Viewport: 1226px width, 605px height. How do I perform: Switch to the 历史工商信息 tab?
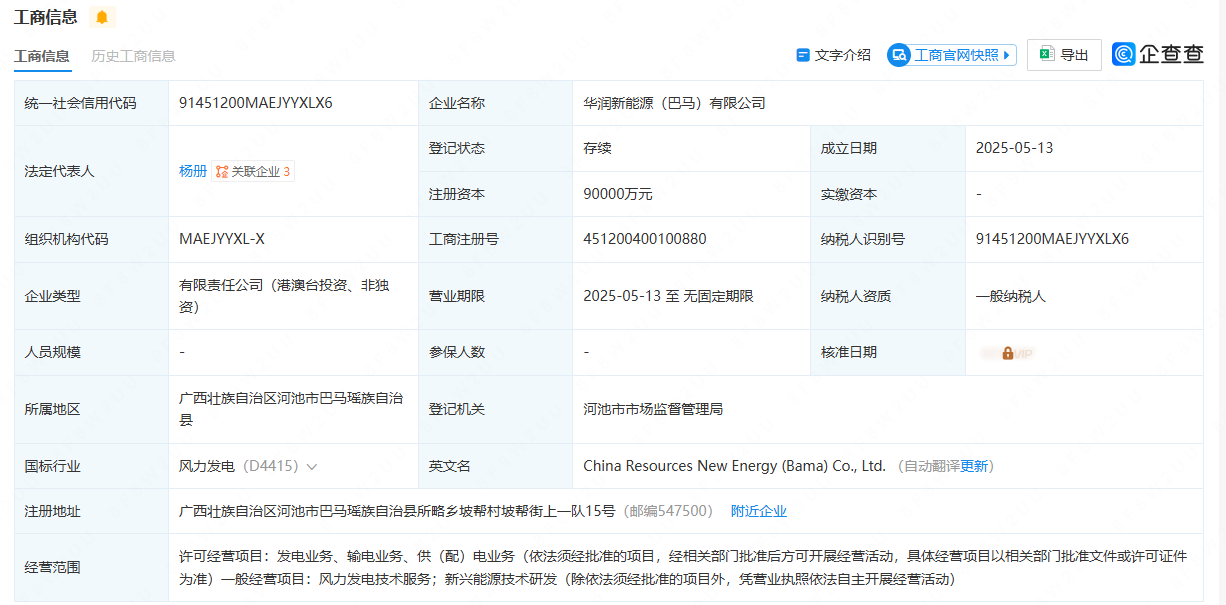[x=133, y=56]
